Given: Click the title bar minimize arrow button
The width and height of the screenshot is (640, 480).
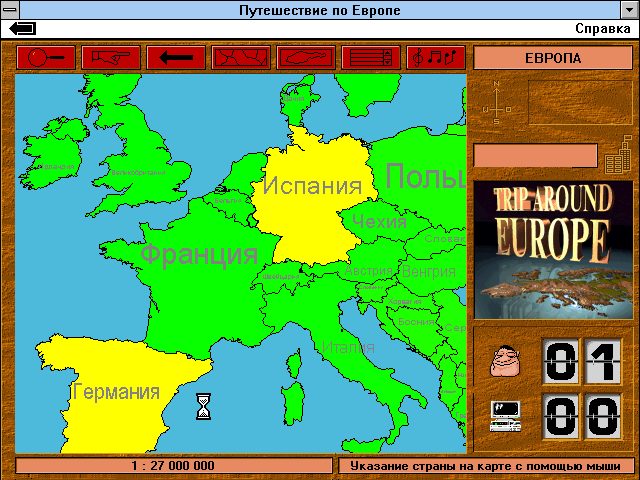Looking at the screenshot, I should (630, 10).
